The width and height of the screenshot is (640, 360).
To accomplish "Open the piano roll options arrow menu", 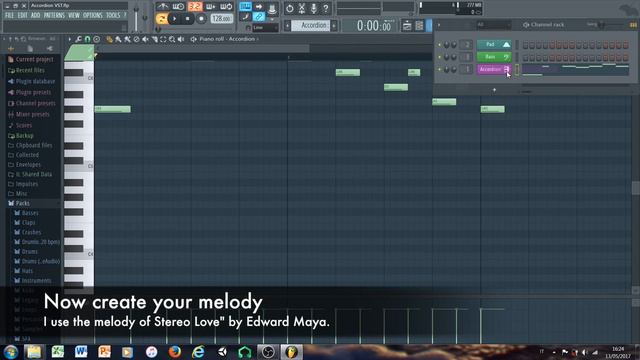I will [70, 39].
